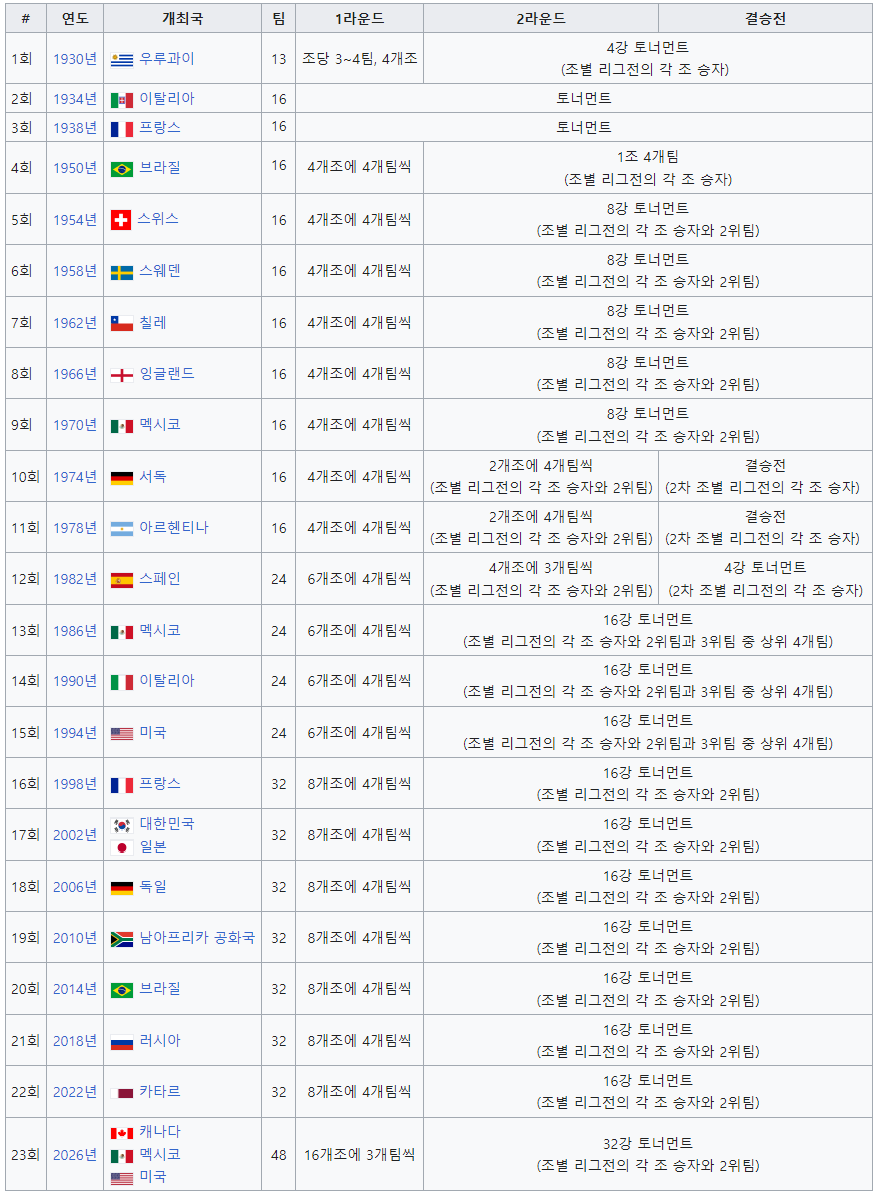Open the 남아프리카 공화국 link
Image resolution: width=877 pixels, height=1195 pixels.
(197, 937)
